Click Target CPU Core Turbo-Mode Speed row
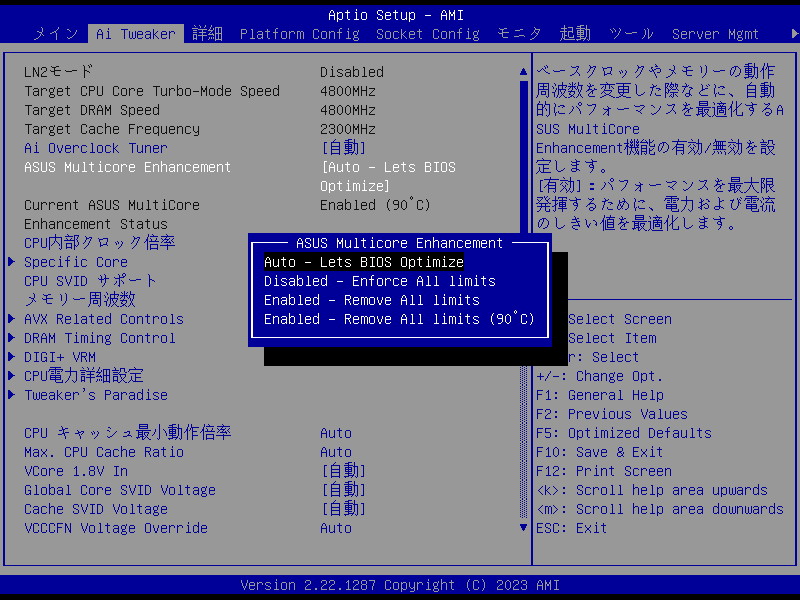Screen dimensions: 800x600 [x=200, y=91]
